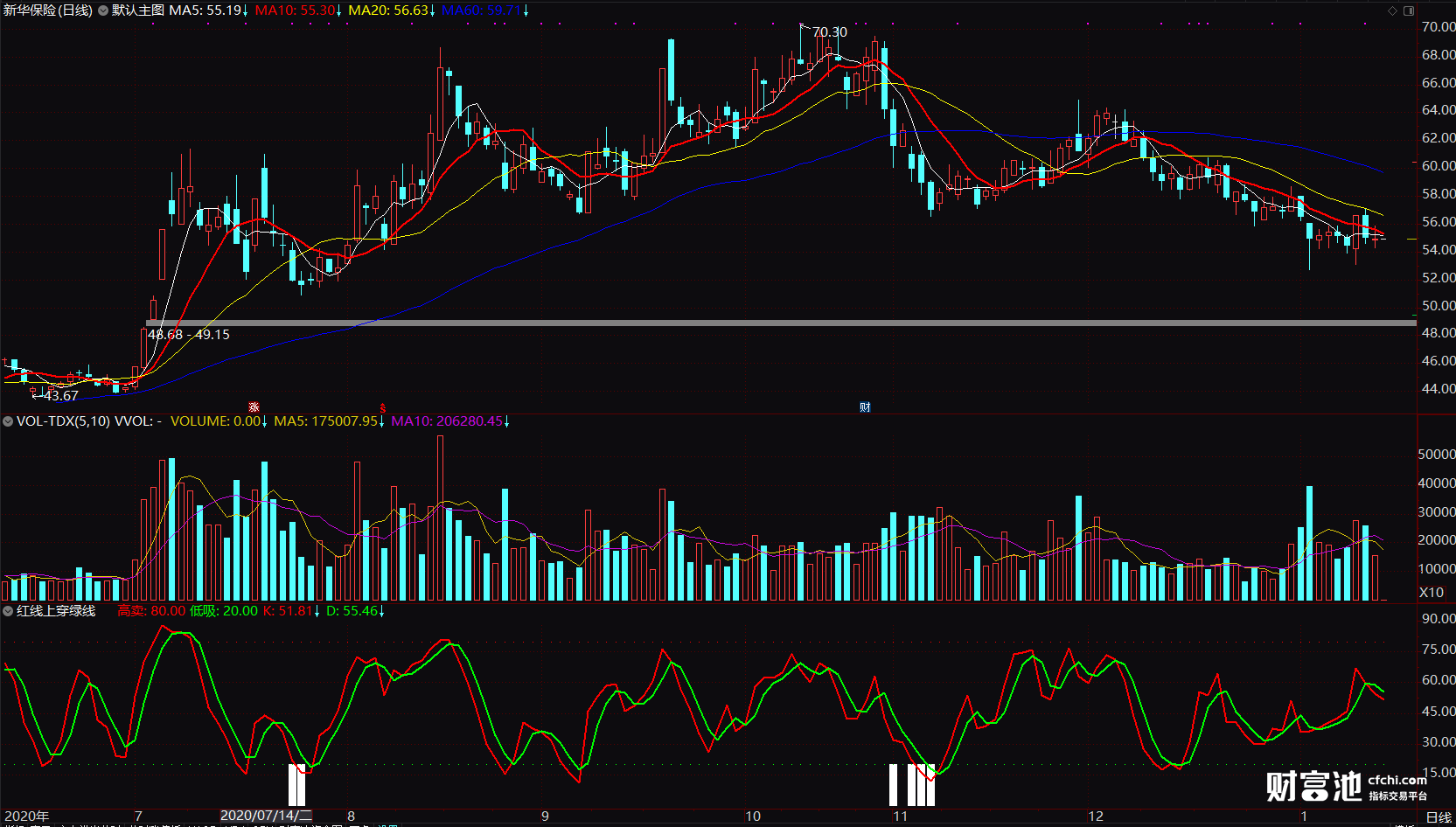This screenshot has width=1456, height=827.
Task: Open the main chart indicator dropdown circle
Action: 103,10
